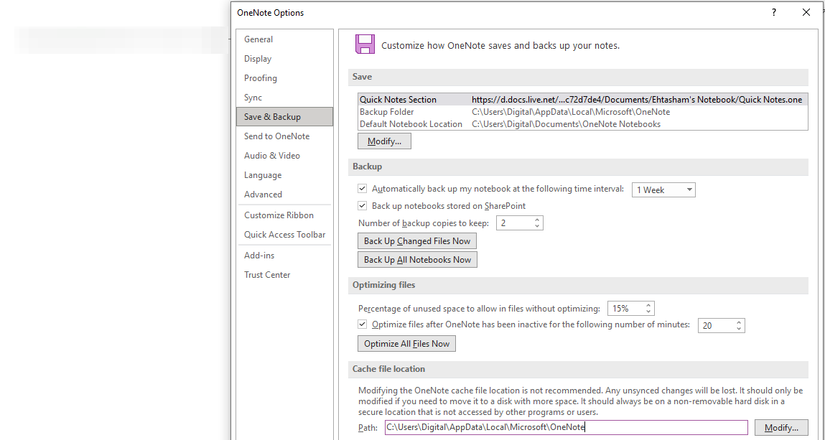This screenshot has width=825, height=440.
Task: Increase the inactive minutes value
Action: [739, 323]
